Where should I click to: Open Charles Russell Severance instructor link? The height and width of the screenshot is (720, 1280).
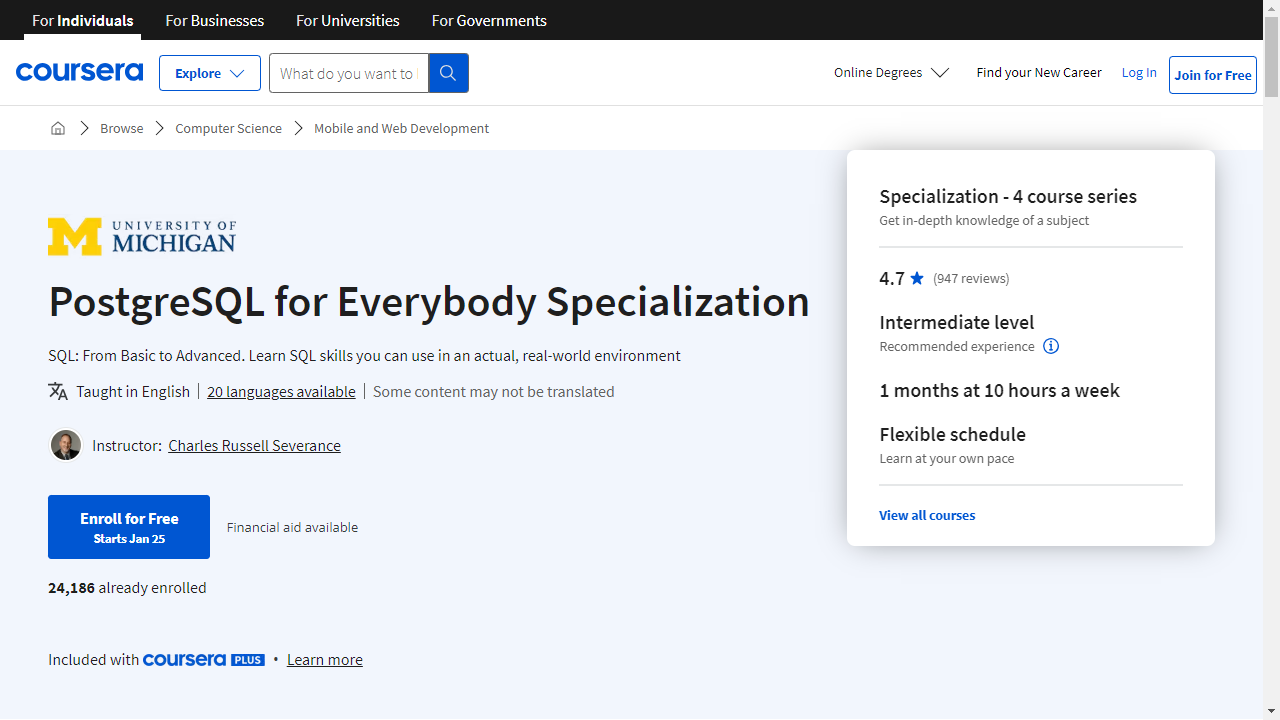click(x=254, y=446)
